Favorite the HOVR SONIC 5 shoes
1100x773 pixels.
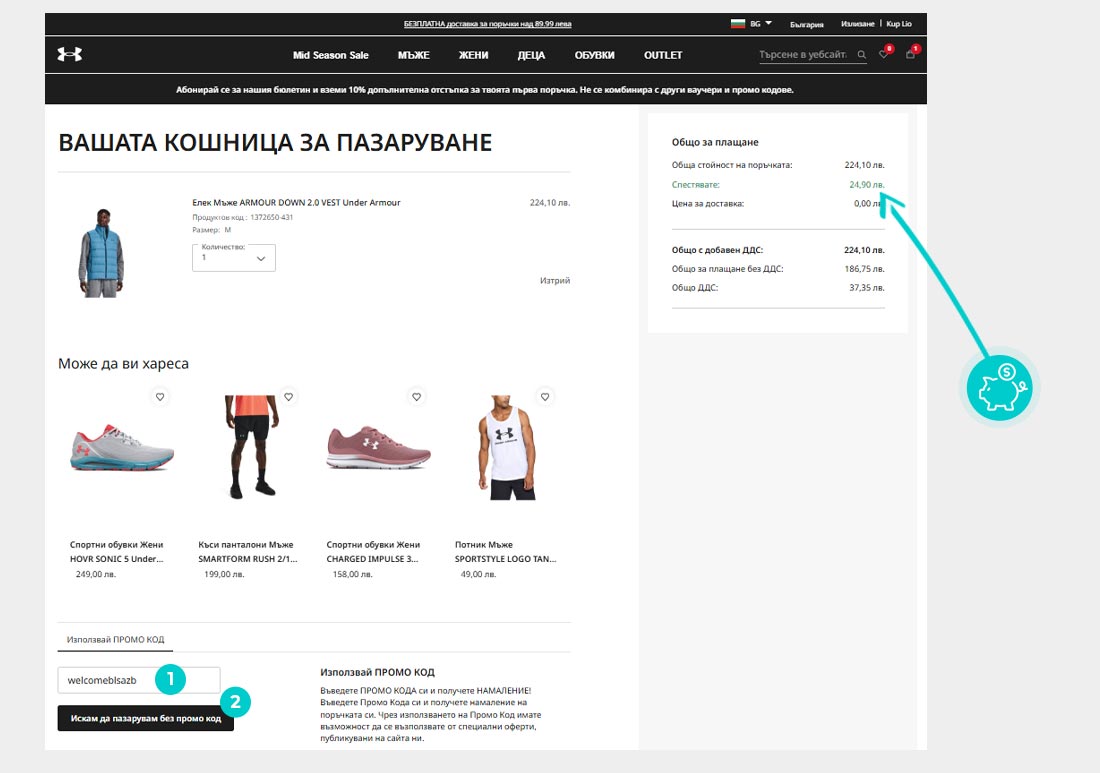(160, 397)
